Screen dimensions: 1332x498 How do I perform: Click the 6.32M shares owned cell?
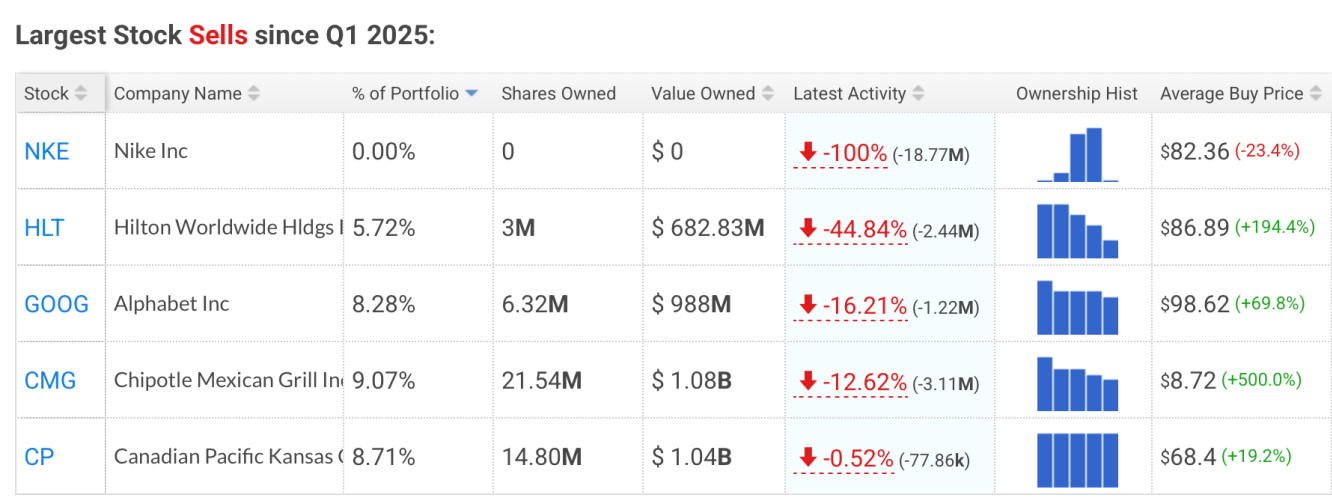click(535, 304)
